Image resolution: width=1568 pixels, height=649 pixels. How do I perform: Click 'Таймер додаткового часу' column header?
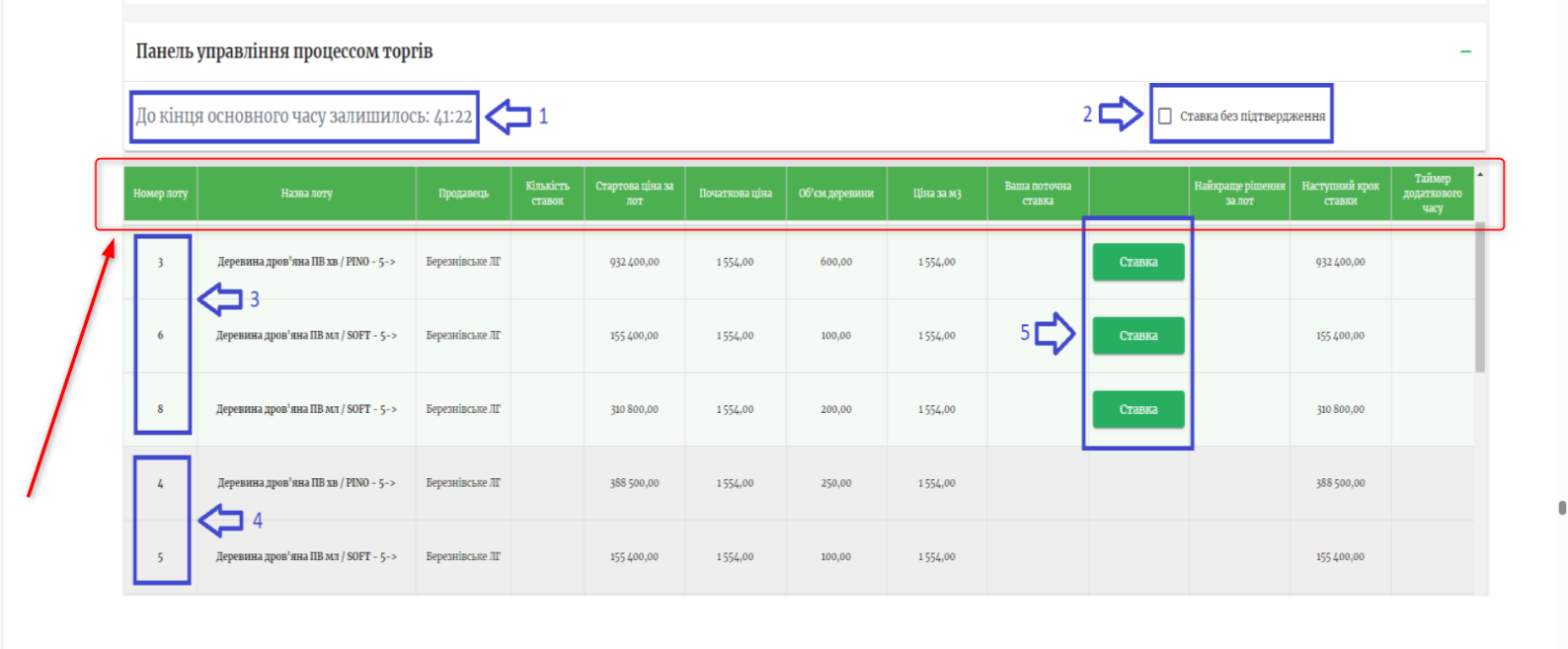[x=1432, y=194]
